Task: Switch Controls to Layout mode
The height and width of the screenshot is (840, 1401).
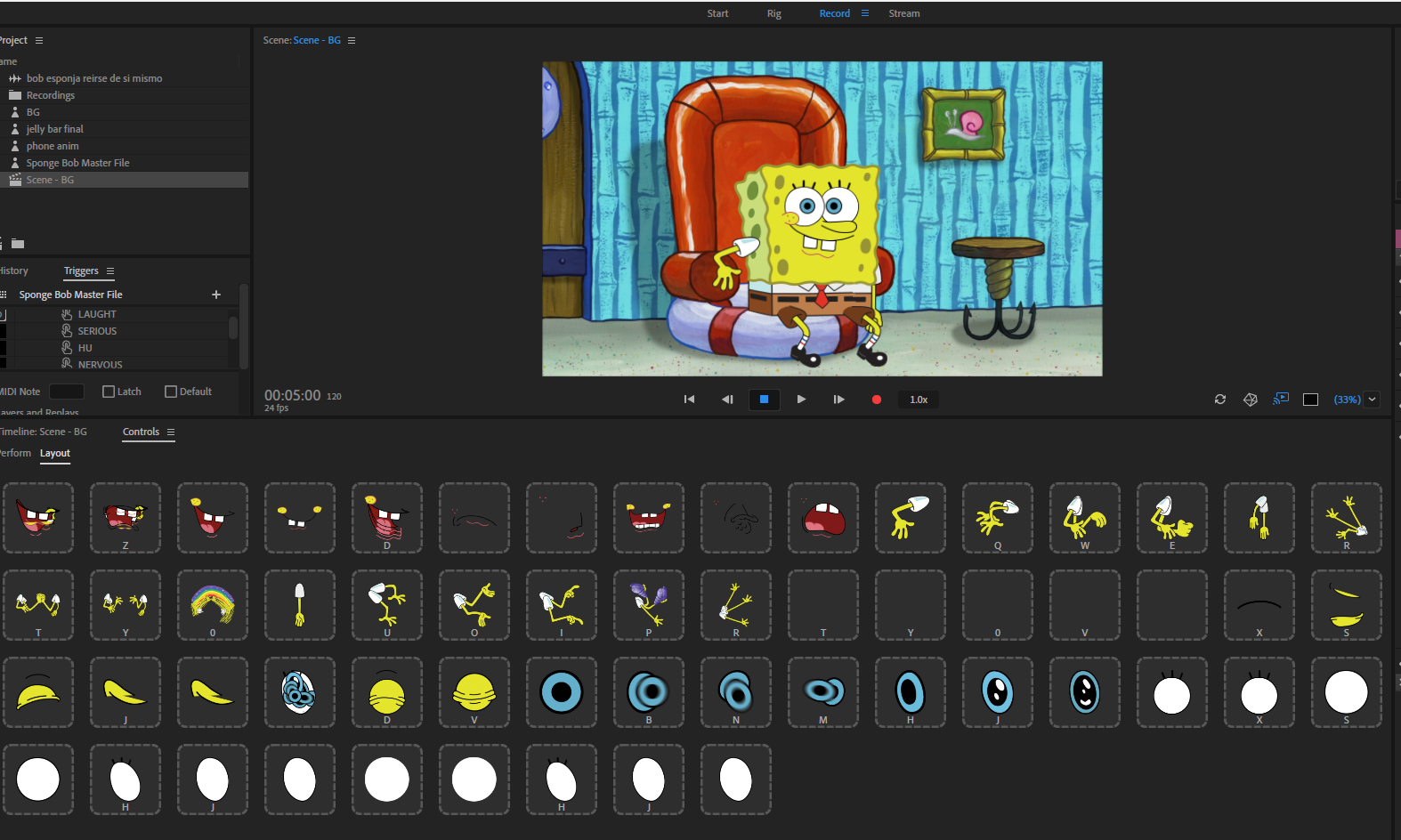Action: pos(55,453)
